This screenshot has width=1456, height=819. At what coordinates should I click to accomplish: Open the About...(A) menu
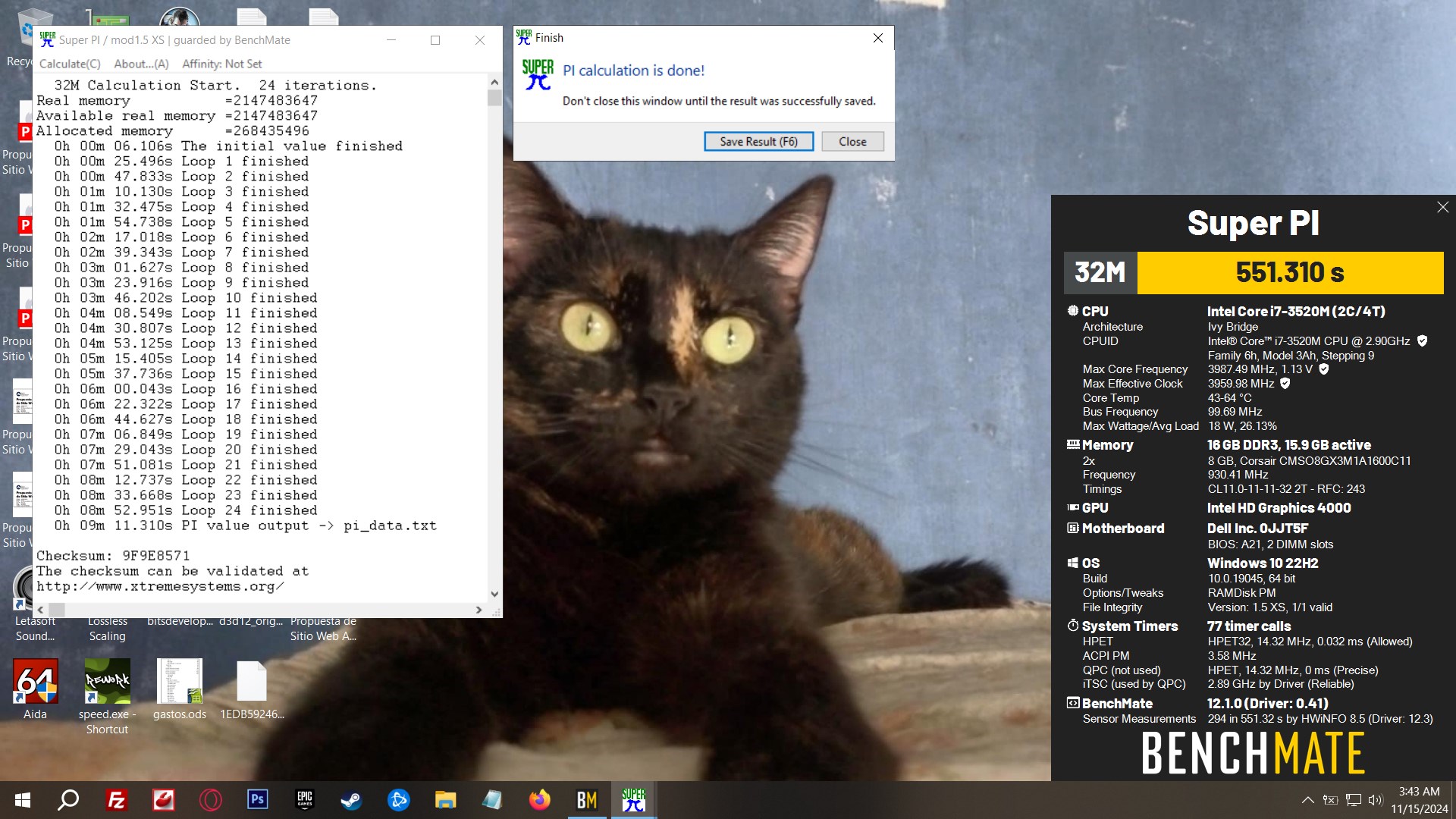(x=141, y=64)
